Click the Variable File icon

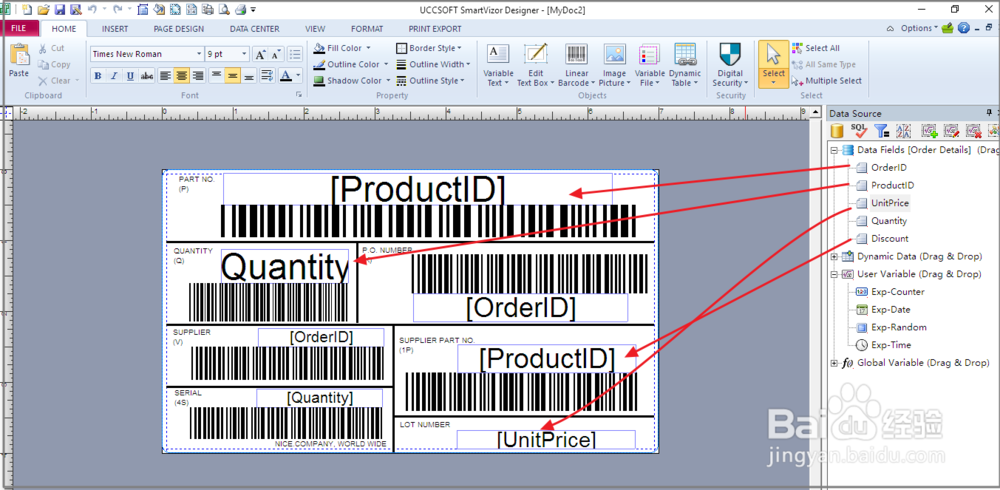[649, 54]
